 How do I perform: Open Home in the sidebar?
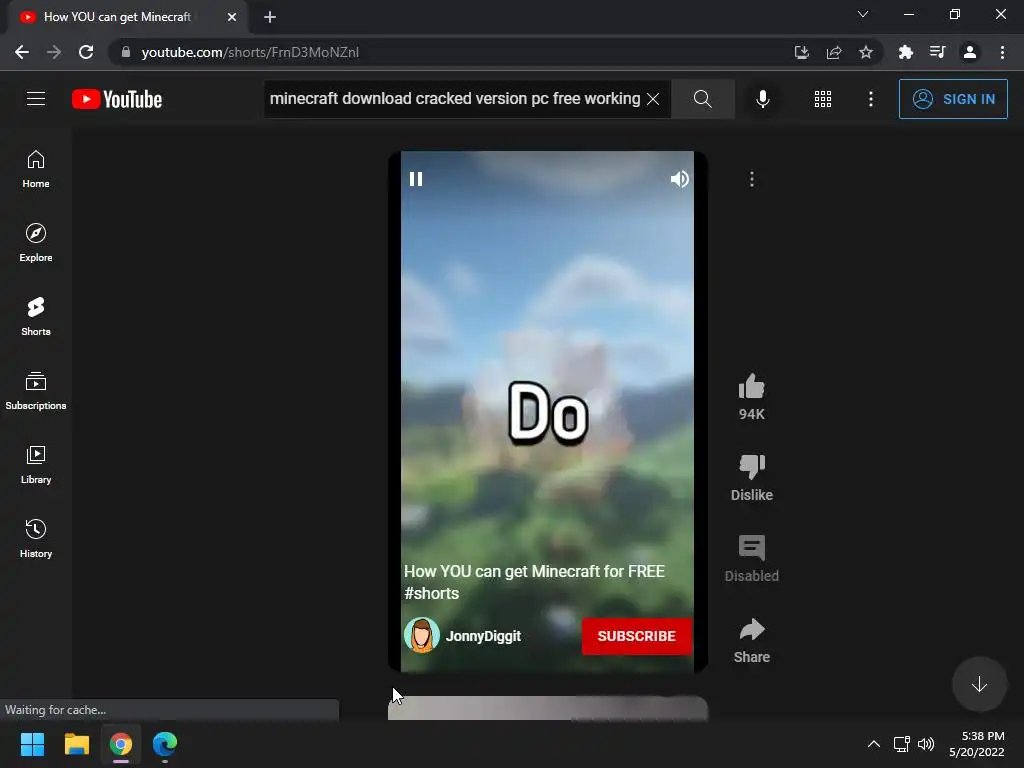pos(36,169)
